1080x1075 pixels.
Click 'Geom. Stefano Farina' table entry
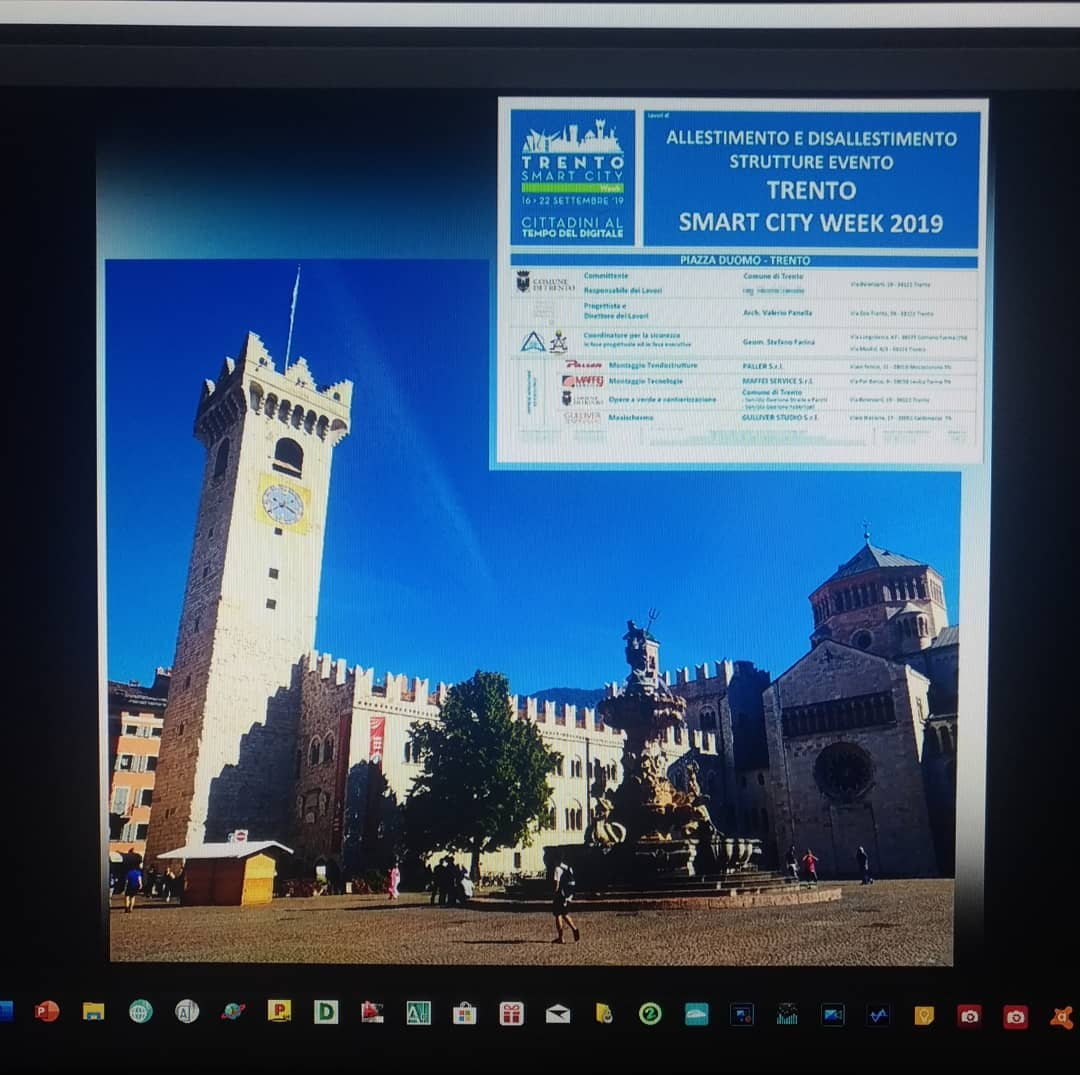778,342
